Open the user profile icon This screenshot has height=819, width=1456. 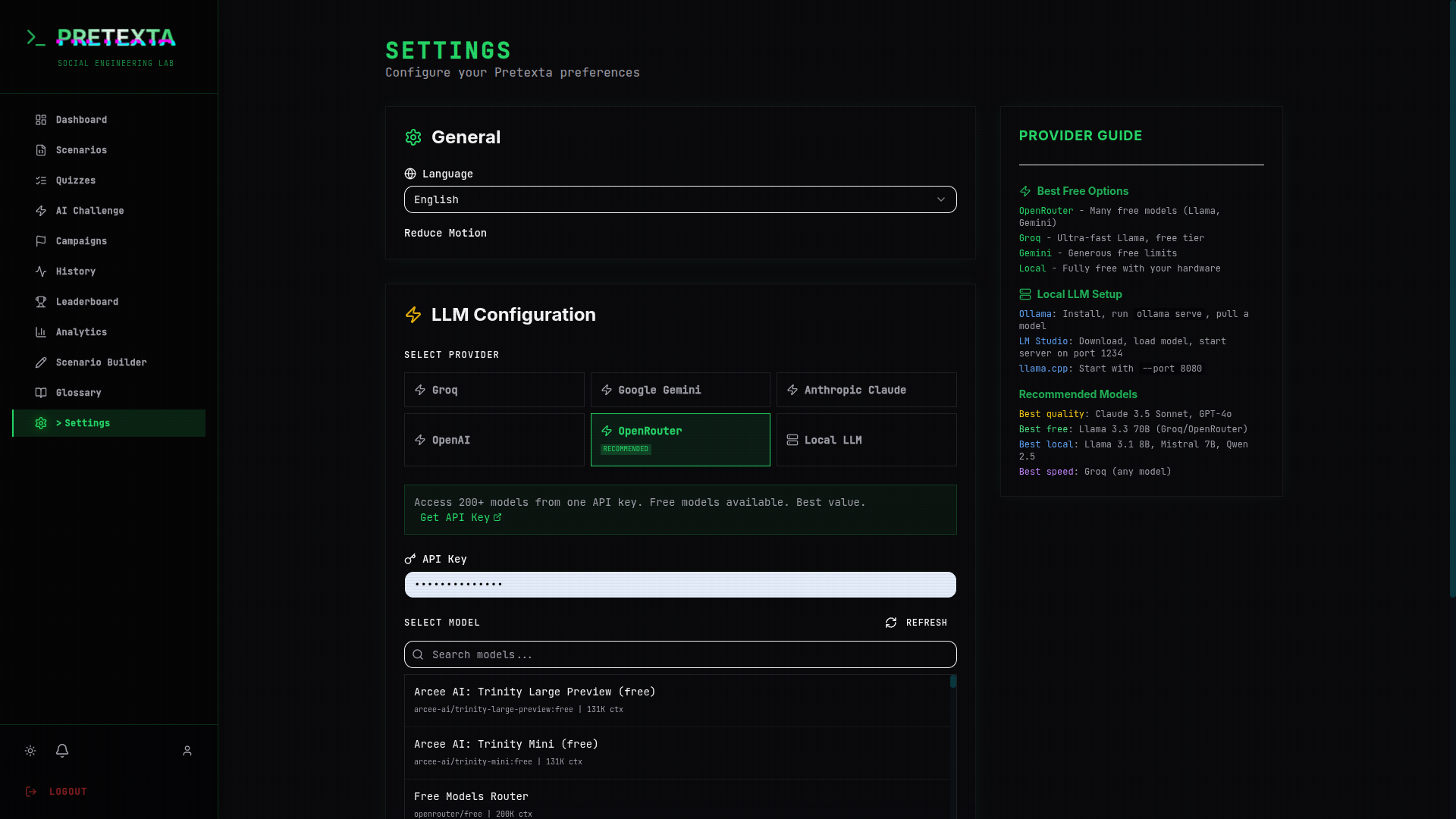tap(187, 751)
